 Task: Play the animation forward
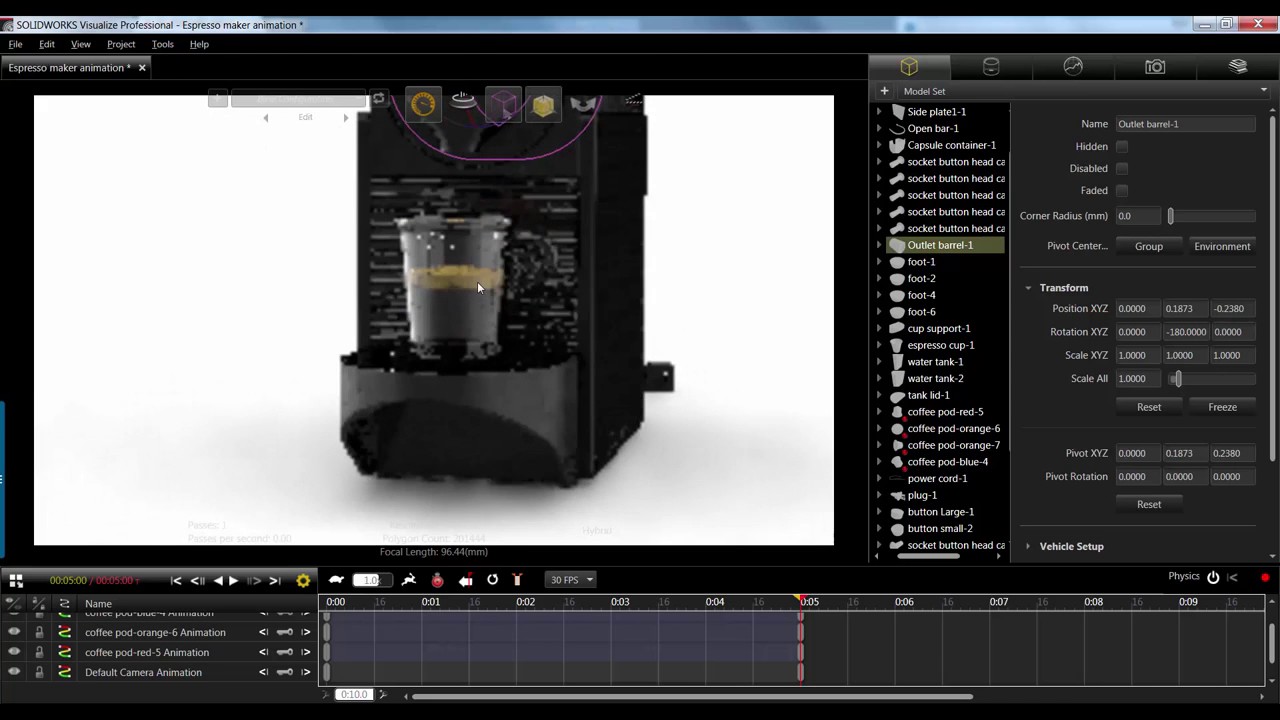point(234,580)
